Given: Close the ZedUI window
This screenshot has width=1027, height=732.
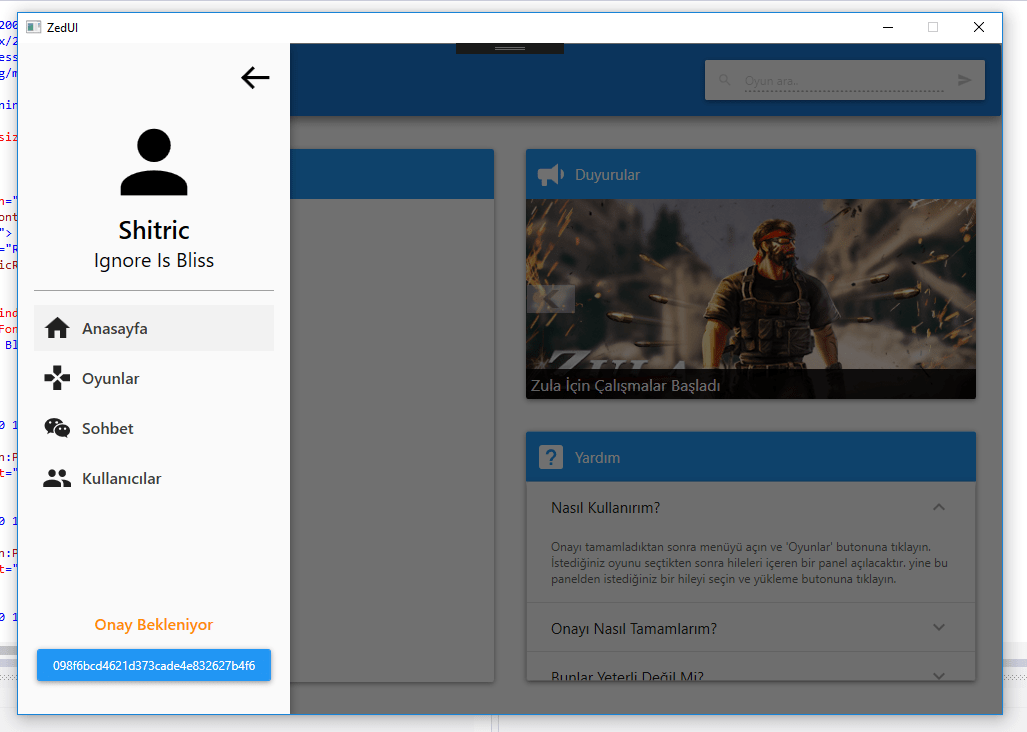Looking at the screenshot, I should pos(979,27).
